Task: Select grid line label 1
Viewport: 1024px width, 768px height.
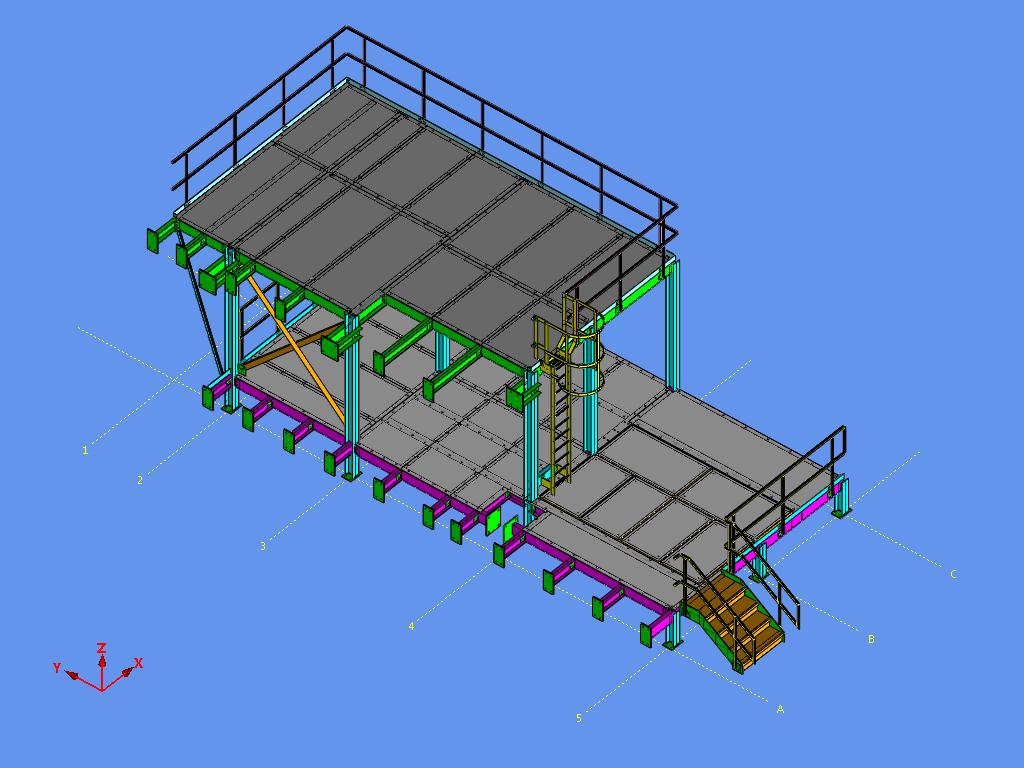Action: click(85, 451)
